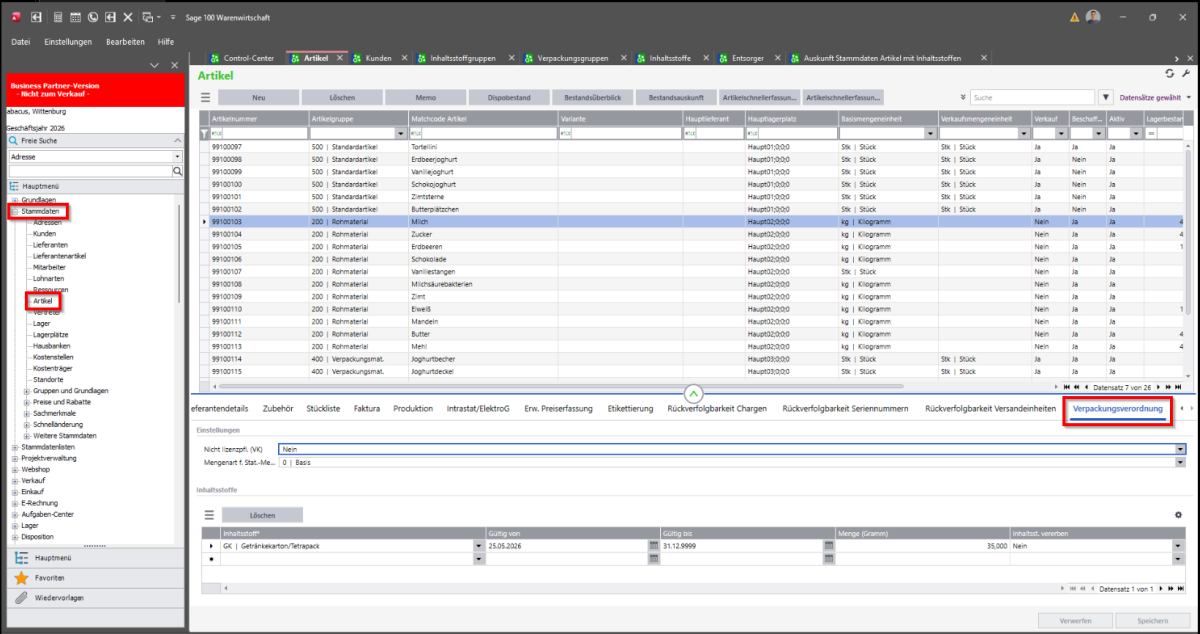Open the Hilfe menu
Screen dimensions: 1200x634
pyautogui.click(x=166, y=42)
